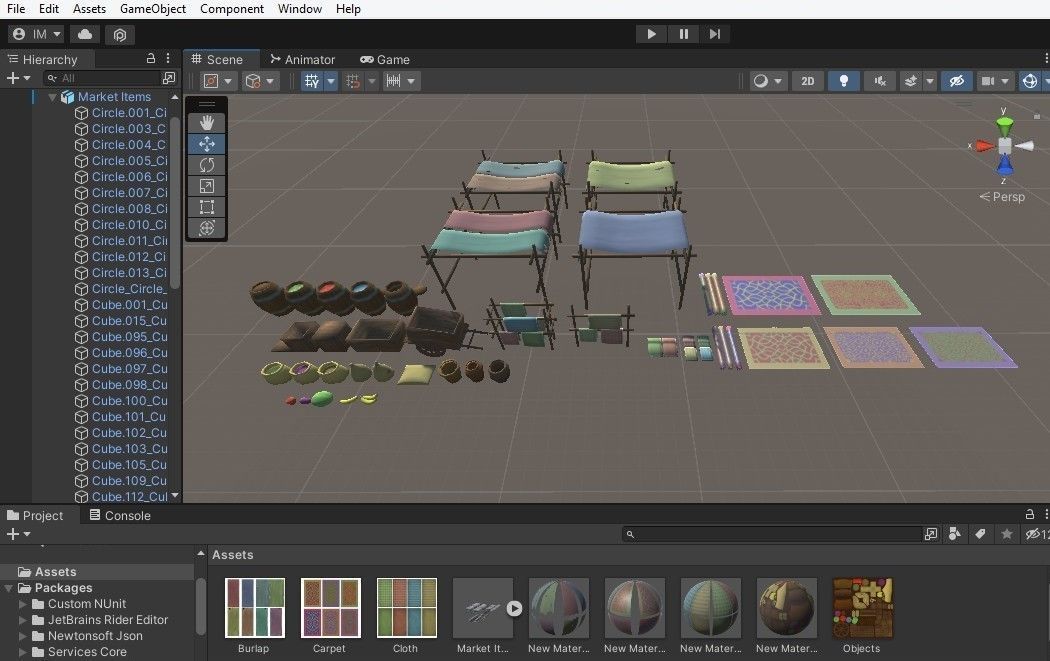Select the Scale tool
The width and height of the screenshot is (1050, 661).
click(x=206, y=186)
